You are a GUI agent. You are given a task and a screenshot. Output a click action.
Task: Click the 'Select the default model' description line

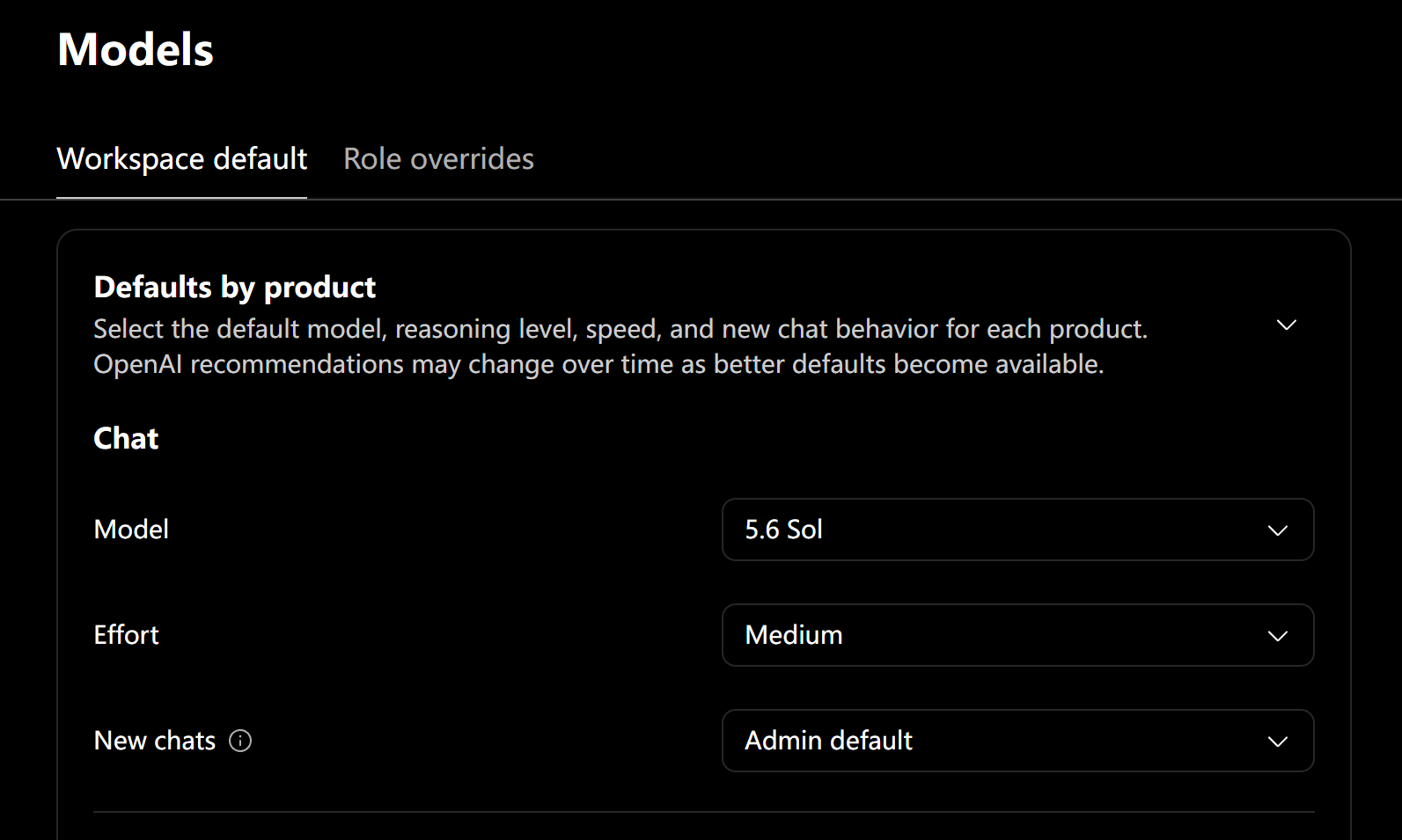(620, 329)
